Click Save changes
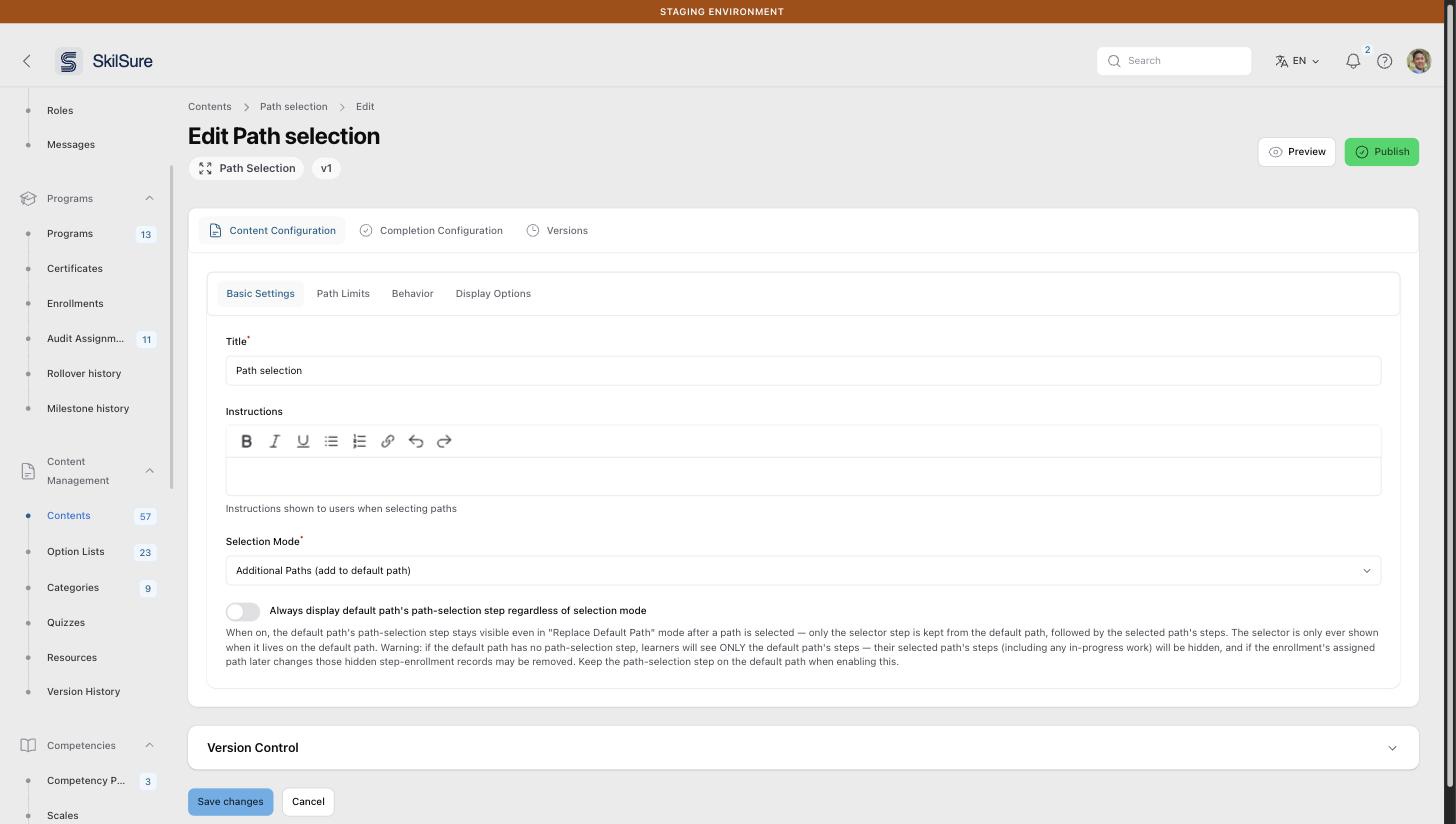 [230, 802]
